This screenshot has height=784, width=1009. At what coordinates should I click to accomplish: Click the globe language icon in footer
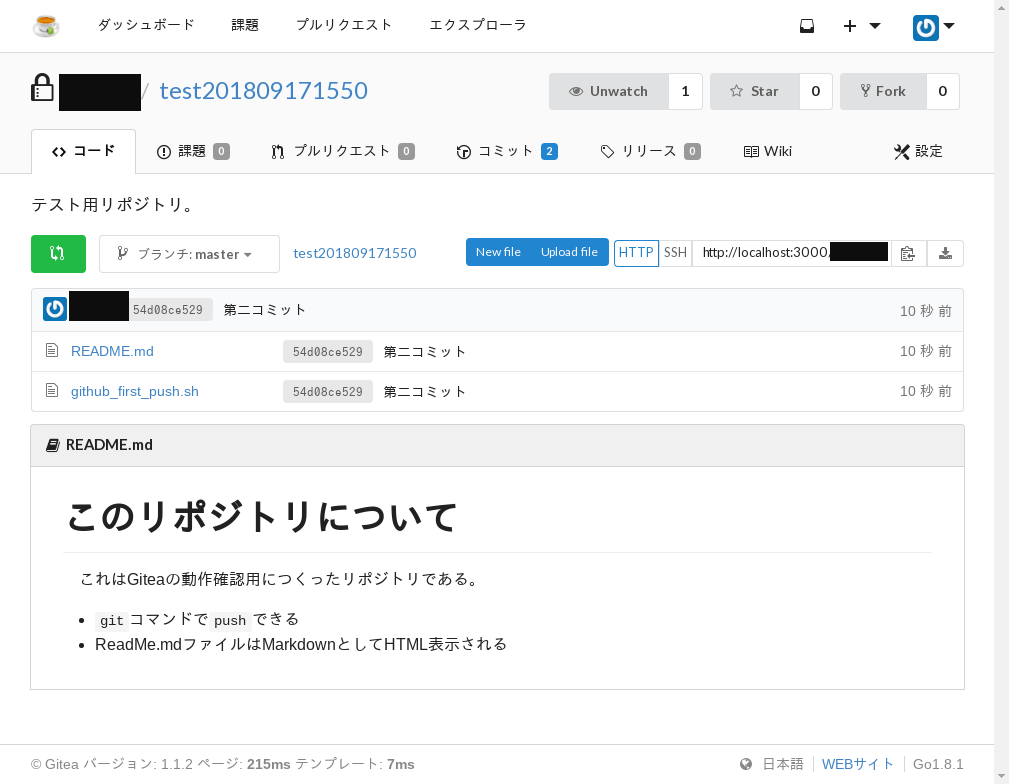pyautogui.click(x=746, y=764)
